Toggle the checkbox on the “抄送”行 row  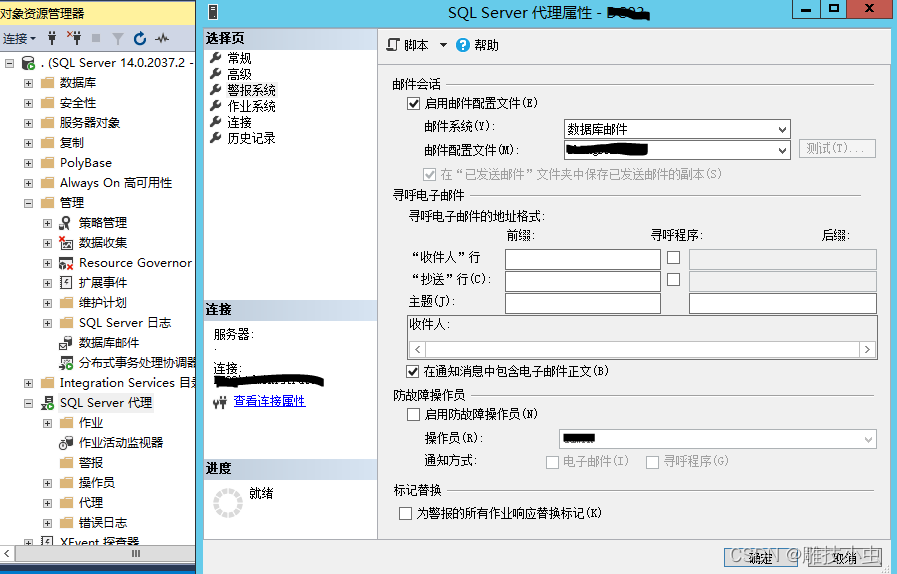coord(674,279)
